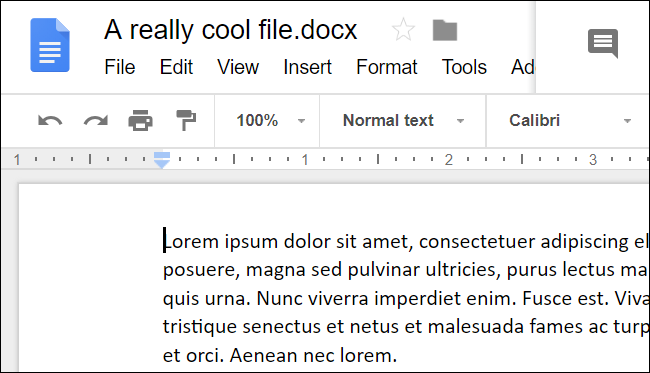Open the comments speech bubble icon
The width and height of the screenshot is (650, 373).
click(x=603, y=43)
